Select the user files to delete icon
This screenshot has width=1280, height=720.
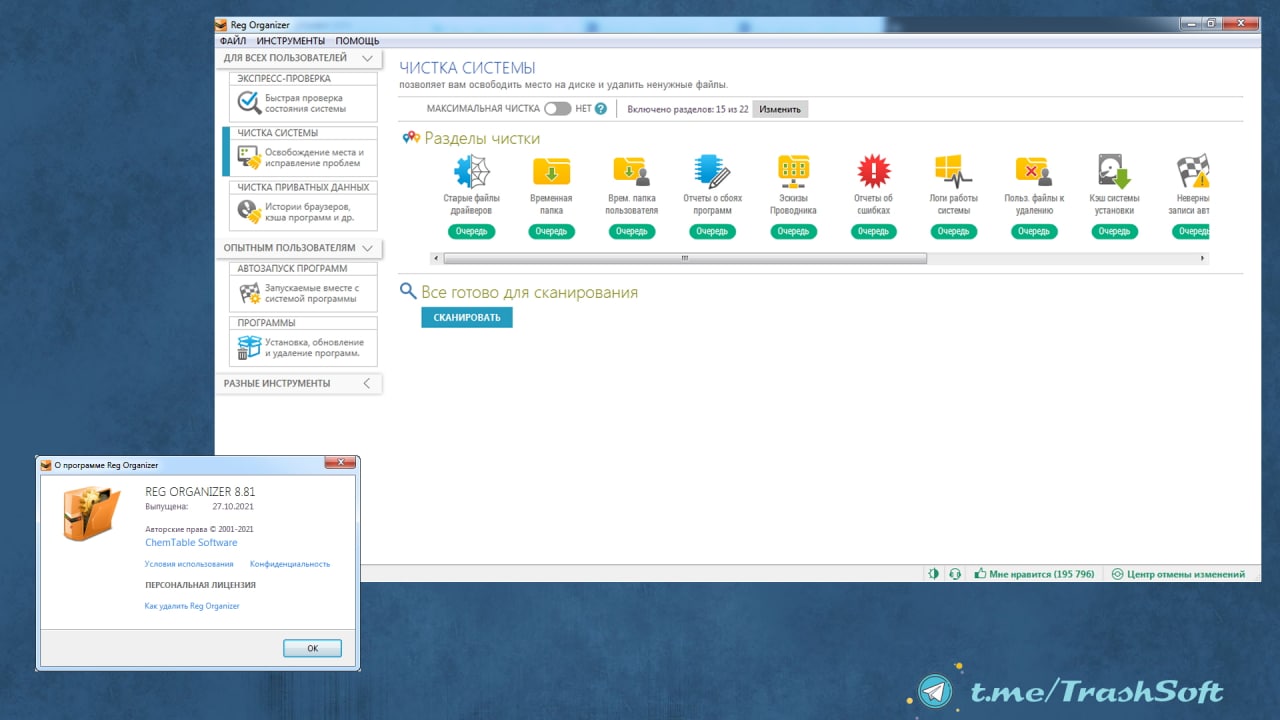pos(1033,172)
